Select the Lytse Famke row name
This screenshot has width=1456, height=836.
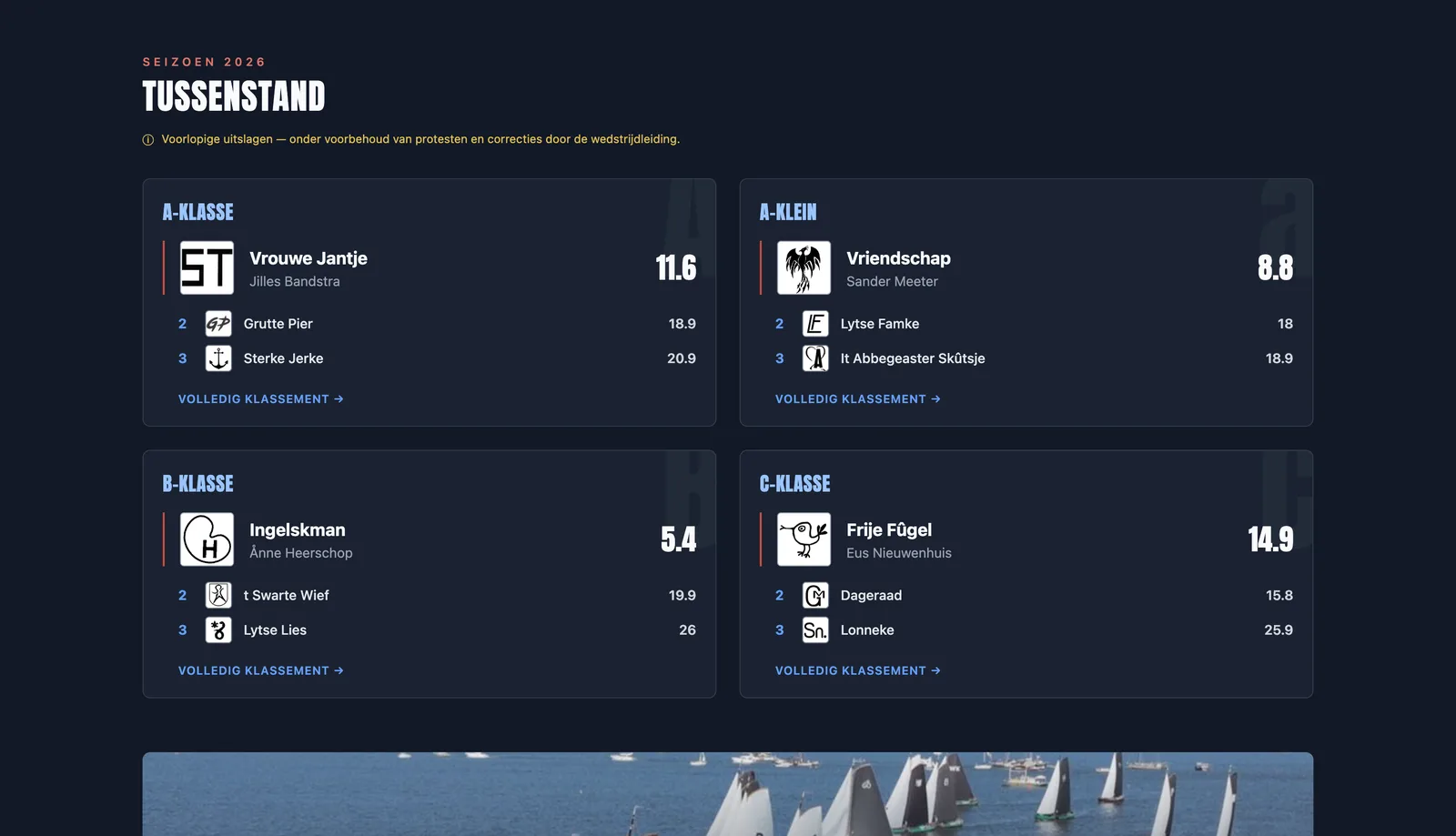pos(880,324)
